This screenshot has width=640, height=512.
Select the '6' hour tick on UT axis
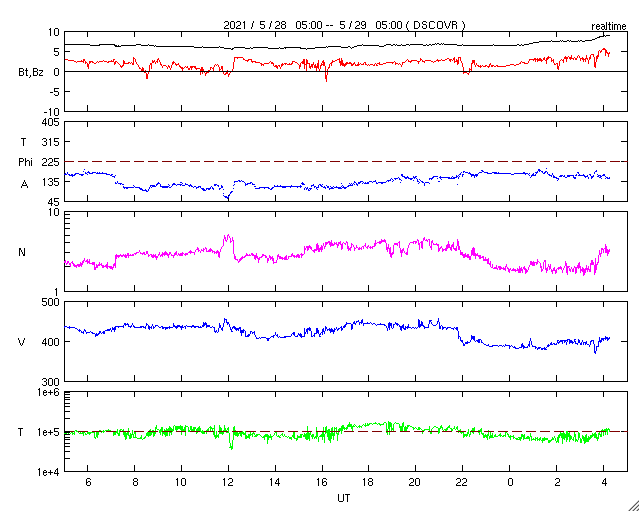(x=88, y=482)
